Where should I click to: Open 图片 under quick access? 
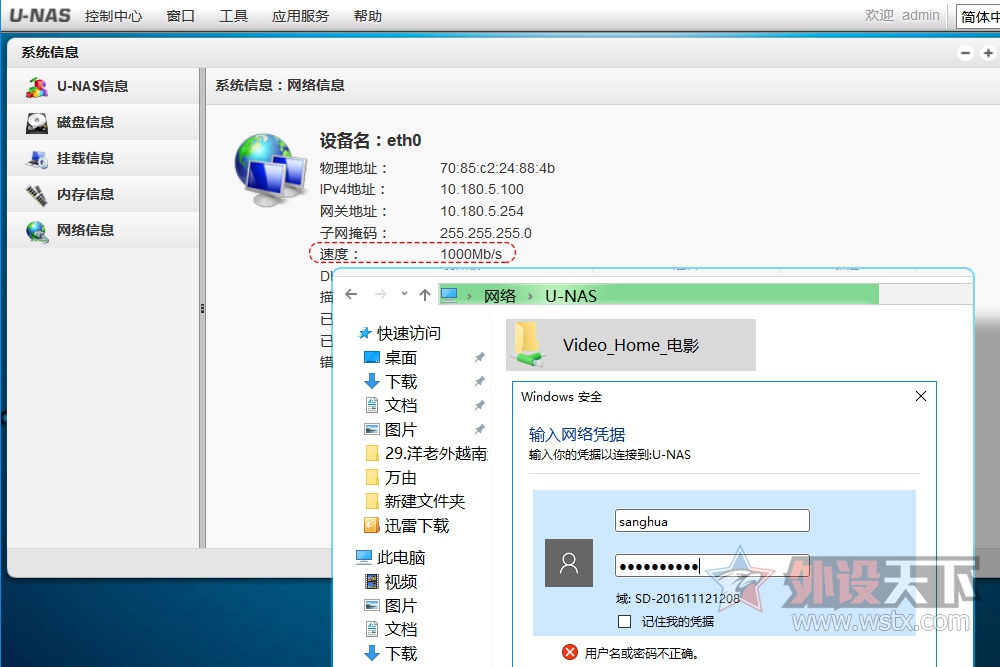401,429
